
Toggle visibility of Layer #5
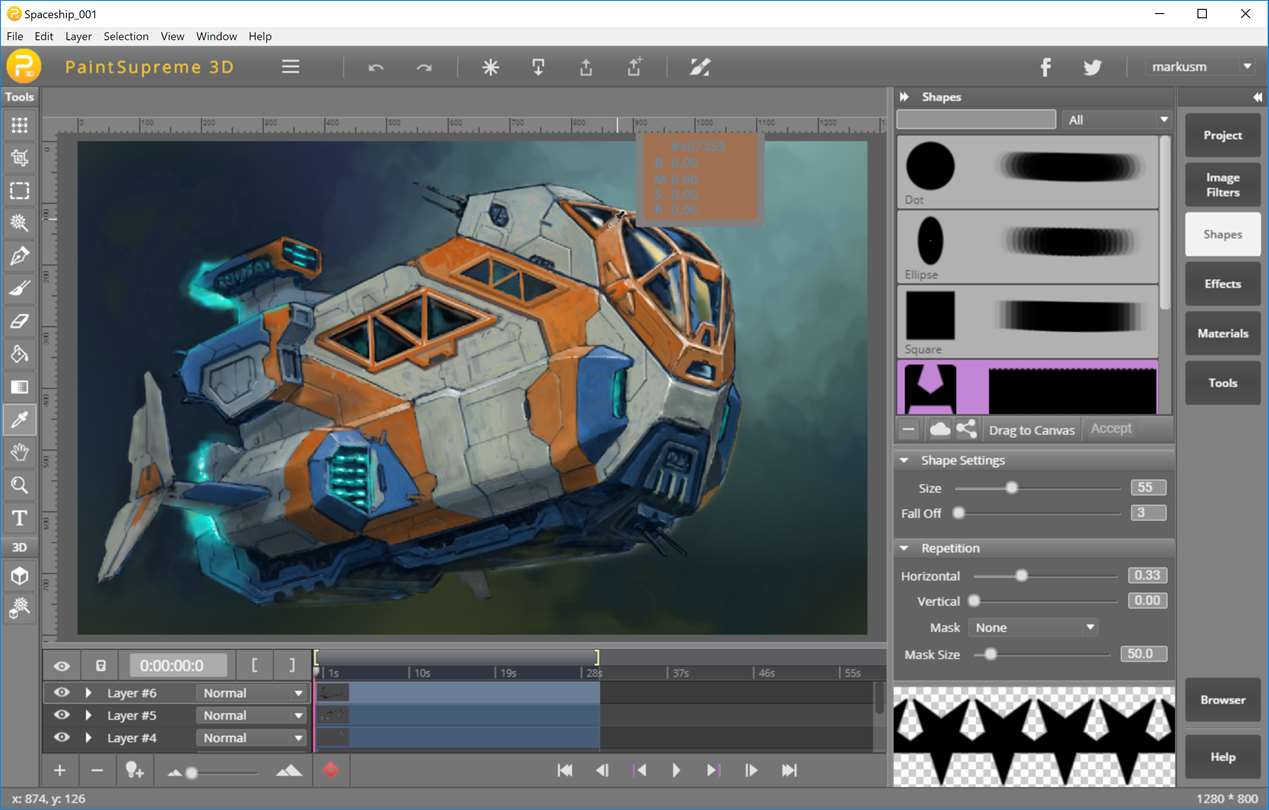61,715
